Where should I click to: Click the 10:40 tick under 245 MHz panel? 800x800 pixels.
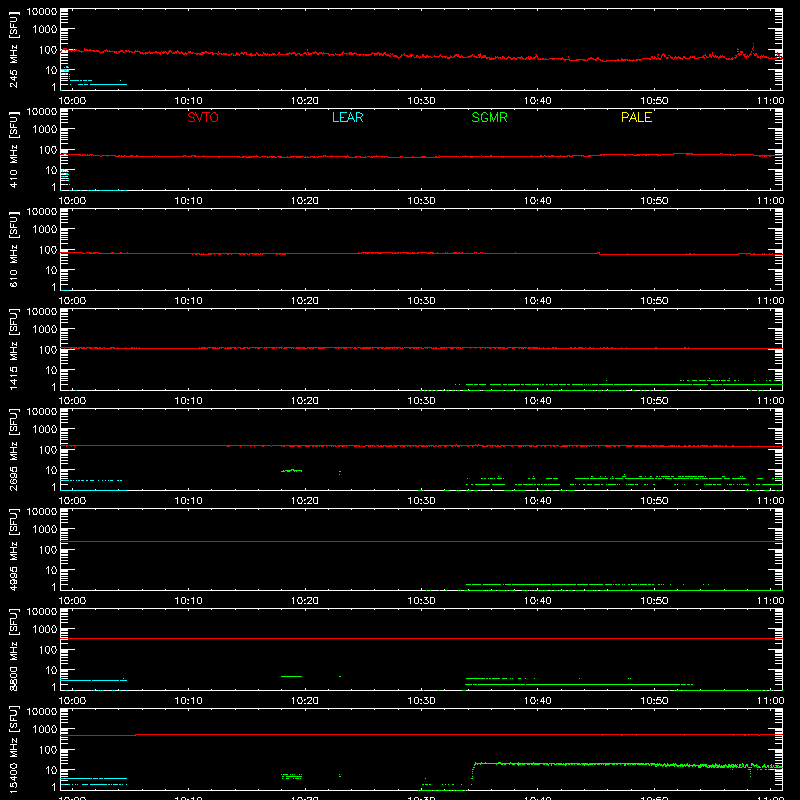538,101
